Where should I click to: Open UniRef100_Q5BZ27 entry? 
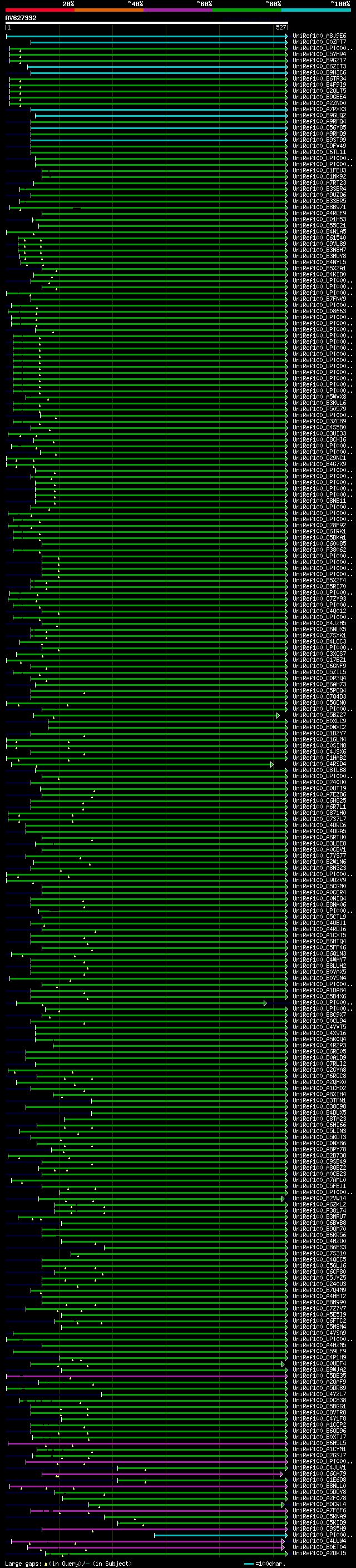tap(319, 715)
